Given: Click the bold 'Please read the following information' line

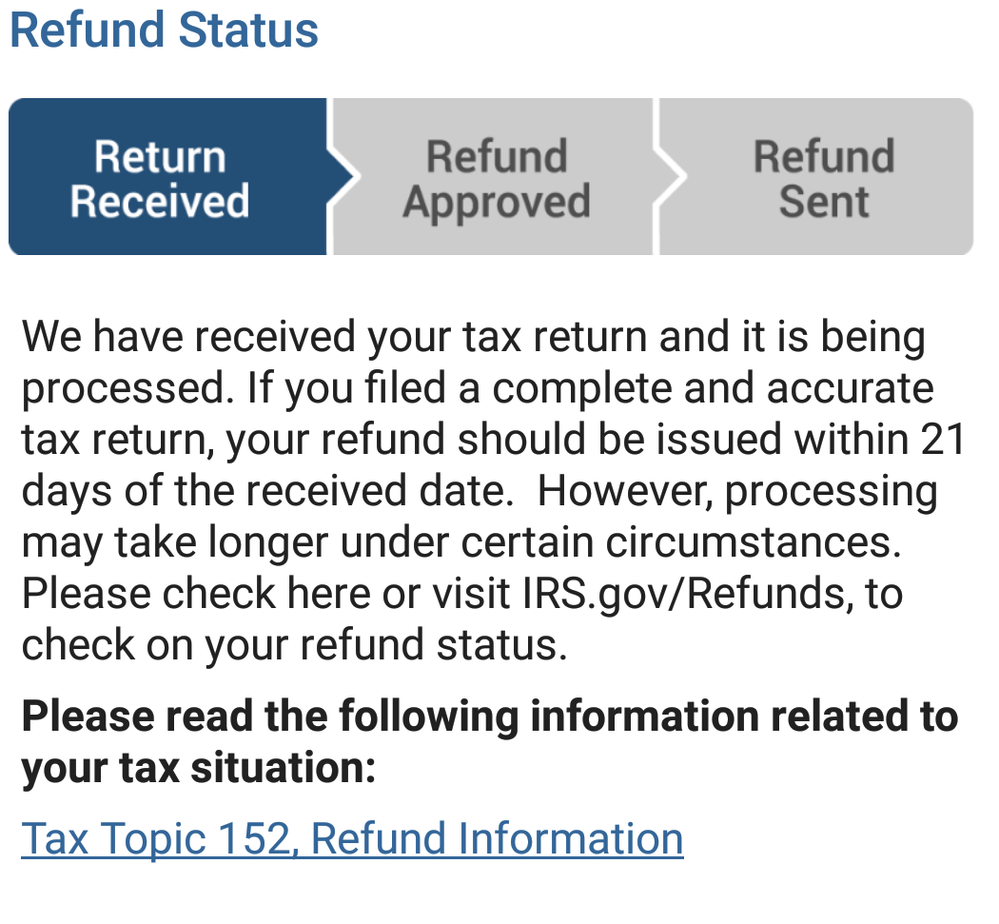Looking at the screenshot, I should [x=489, y=717].
